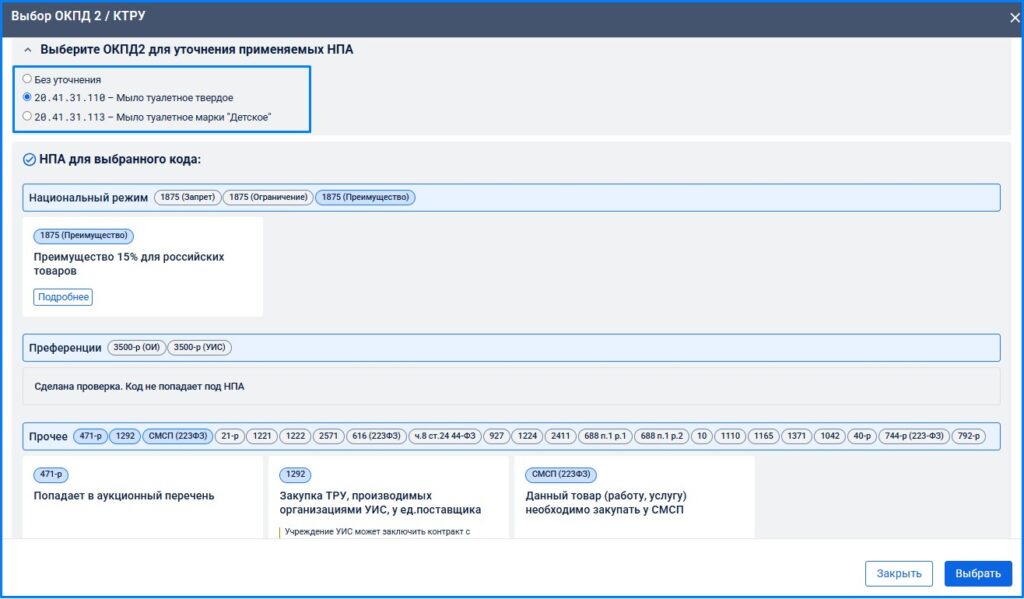Click text 'Попадает в аукционный перечень'

point(124,496)
